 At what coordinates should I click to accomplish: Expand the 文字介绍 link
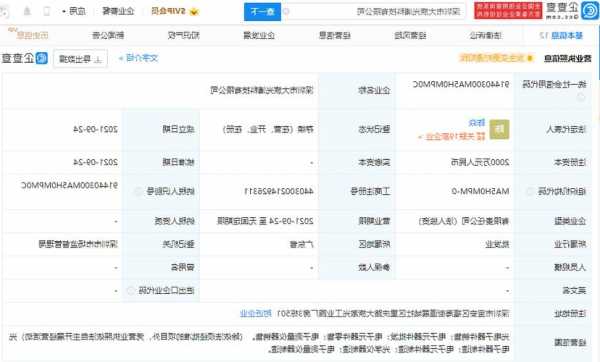point(139,58)
